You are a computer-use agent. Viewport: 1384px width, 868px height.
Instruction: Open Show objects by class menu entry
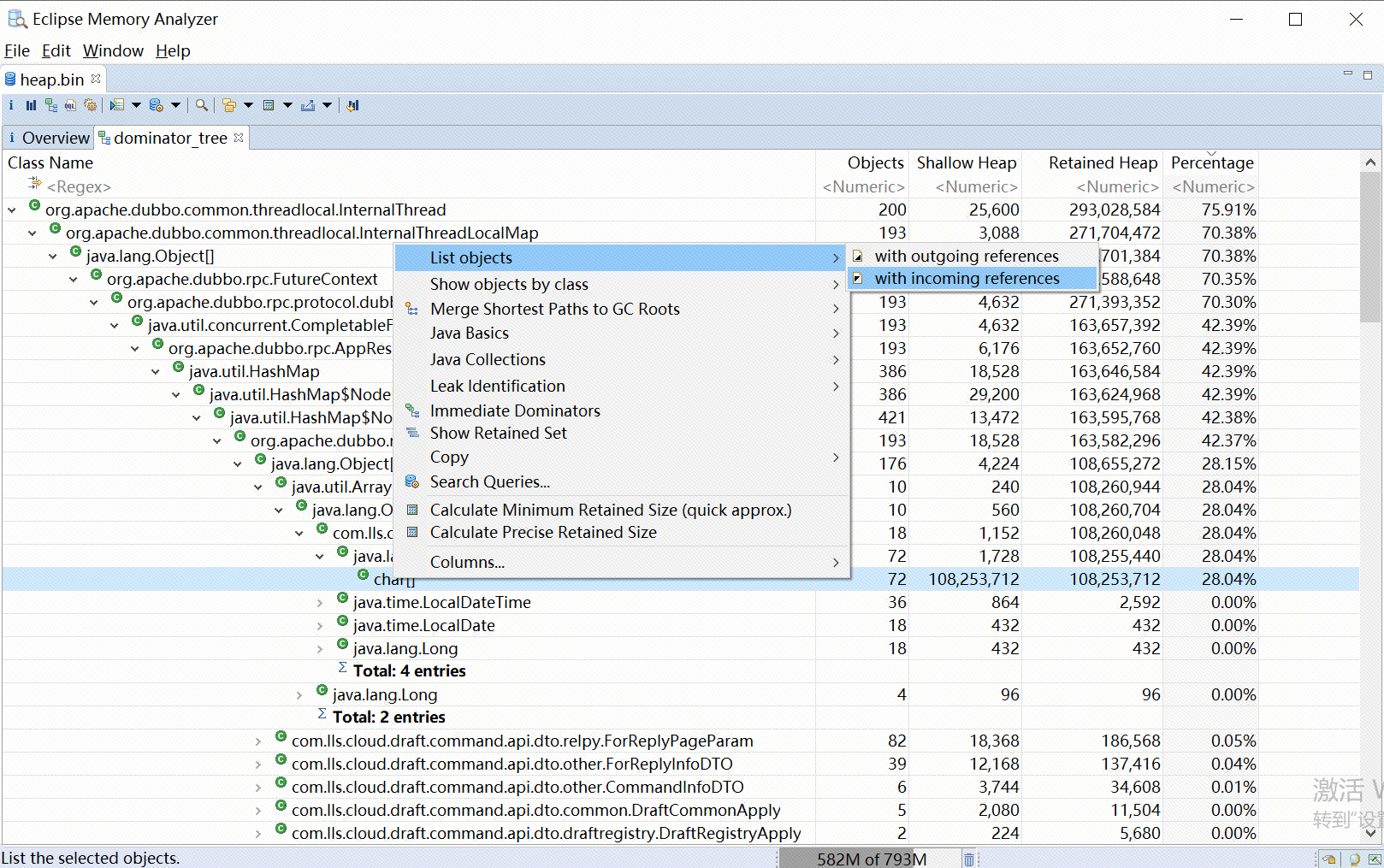[x=622, y=284]
